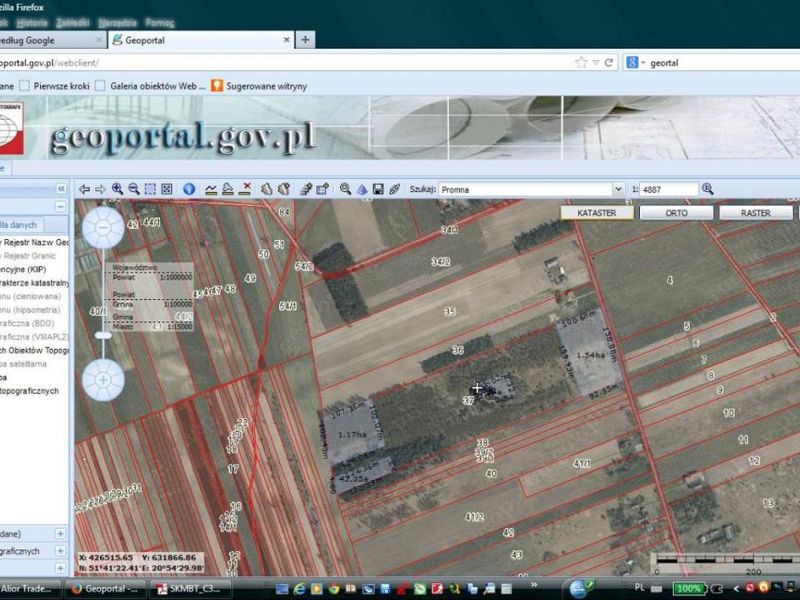Screen dimensions: 800x600
Task: Go forward to next map view arrow
Action: click(101, 189)
